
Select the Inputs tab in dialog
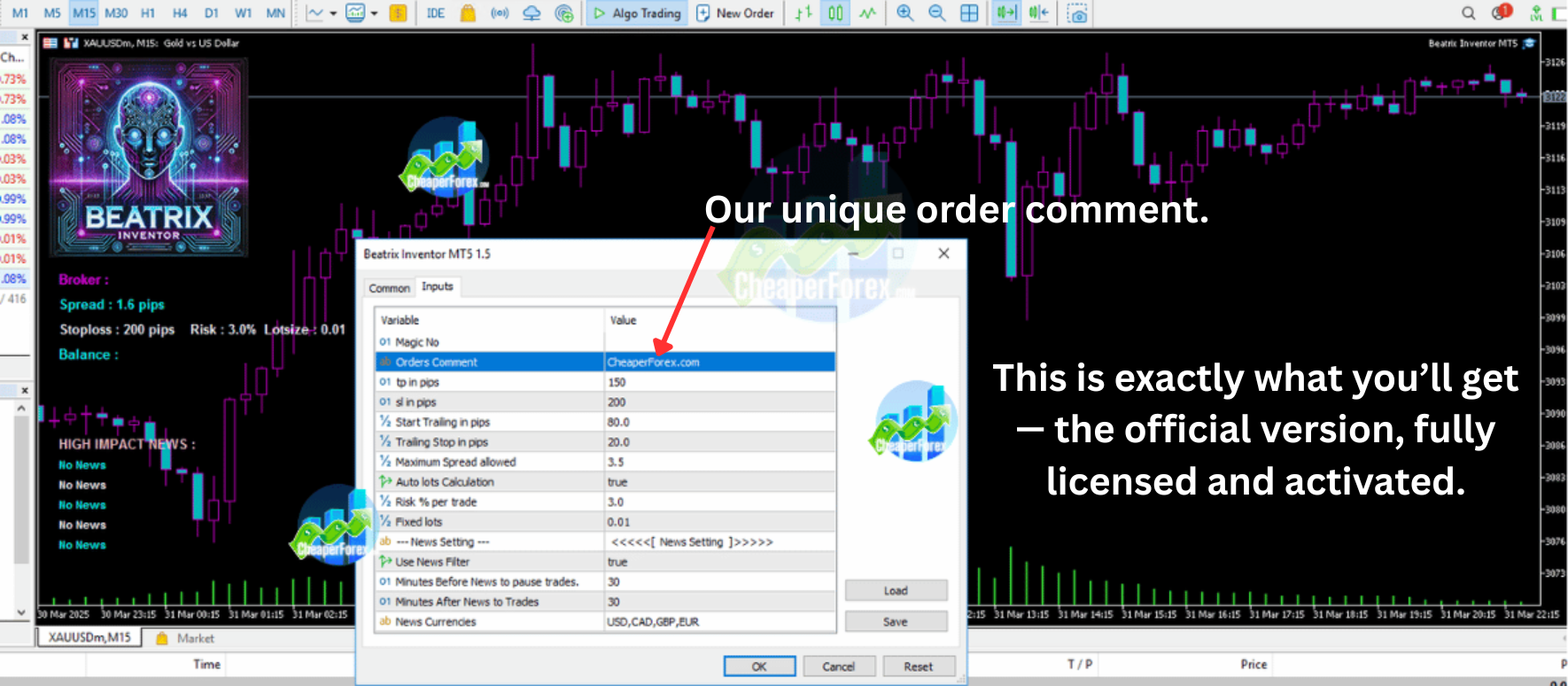pyautogui.click(x=438, y=286)
